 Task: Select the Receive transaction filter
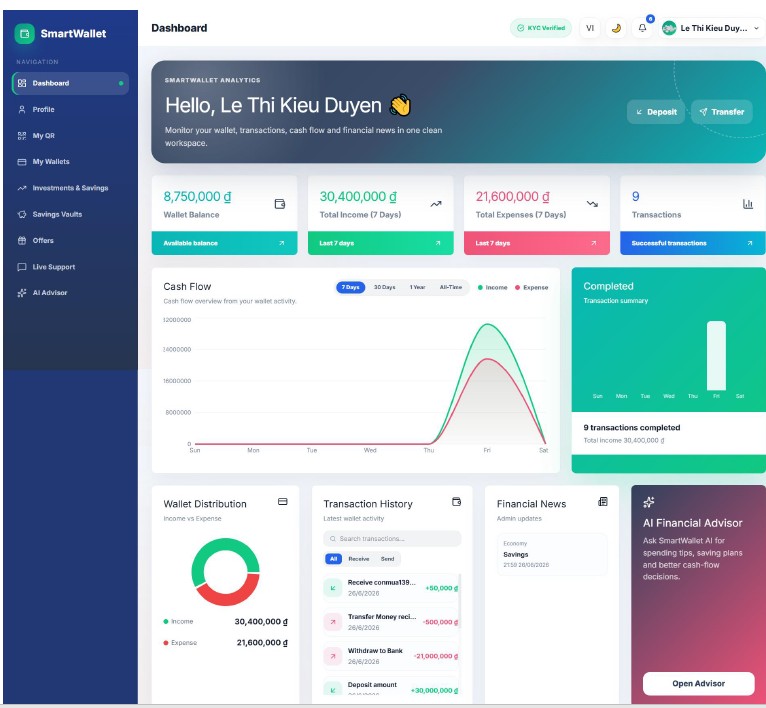[x=359, y=558]
